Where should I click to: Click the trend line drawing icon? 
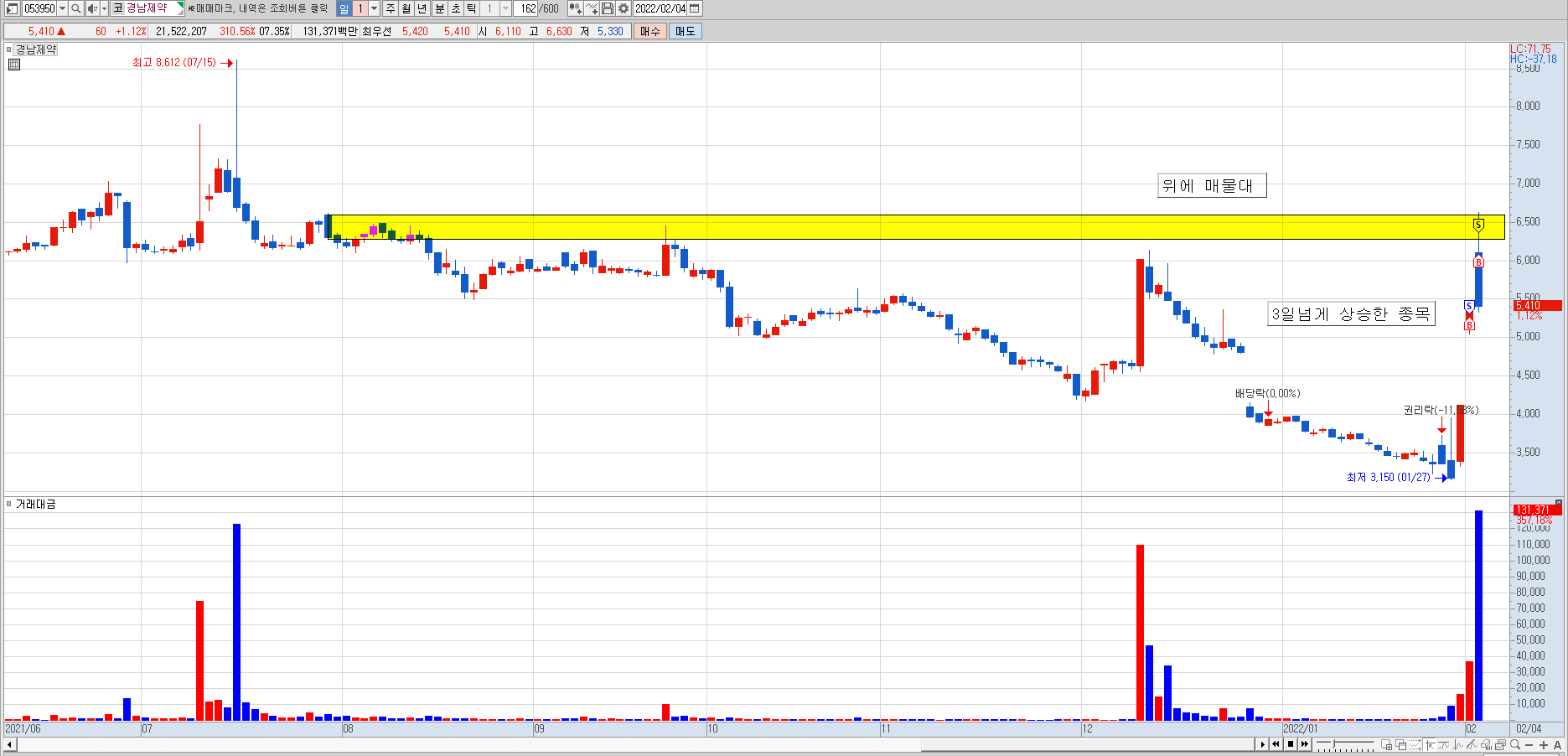1472,744
